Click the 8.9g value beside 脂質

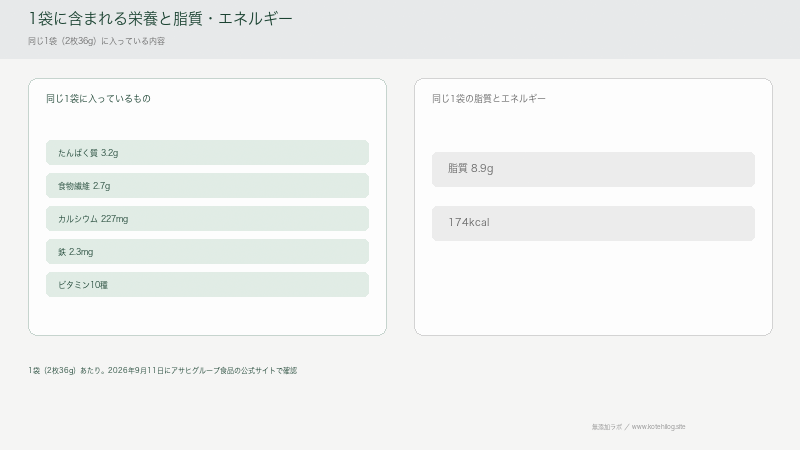coord(482,168)
